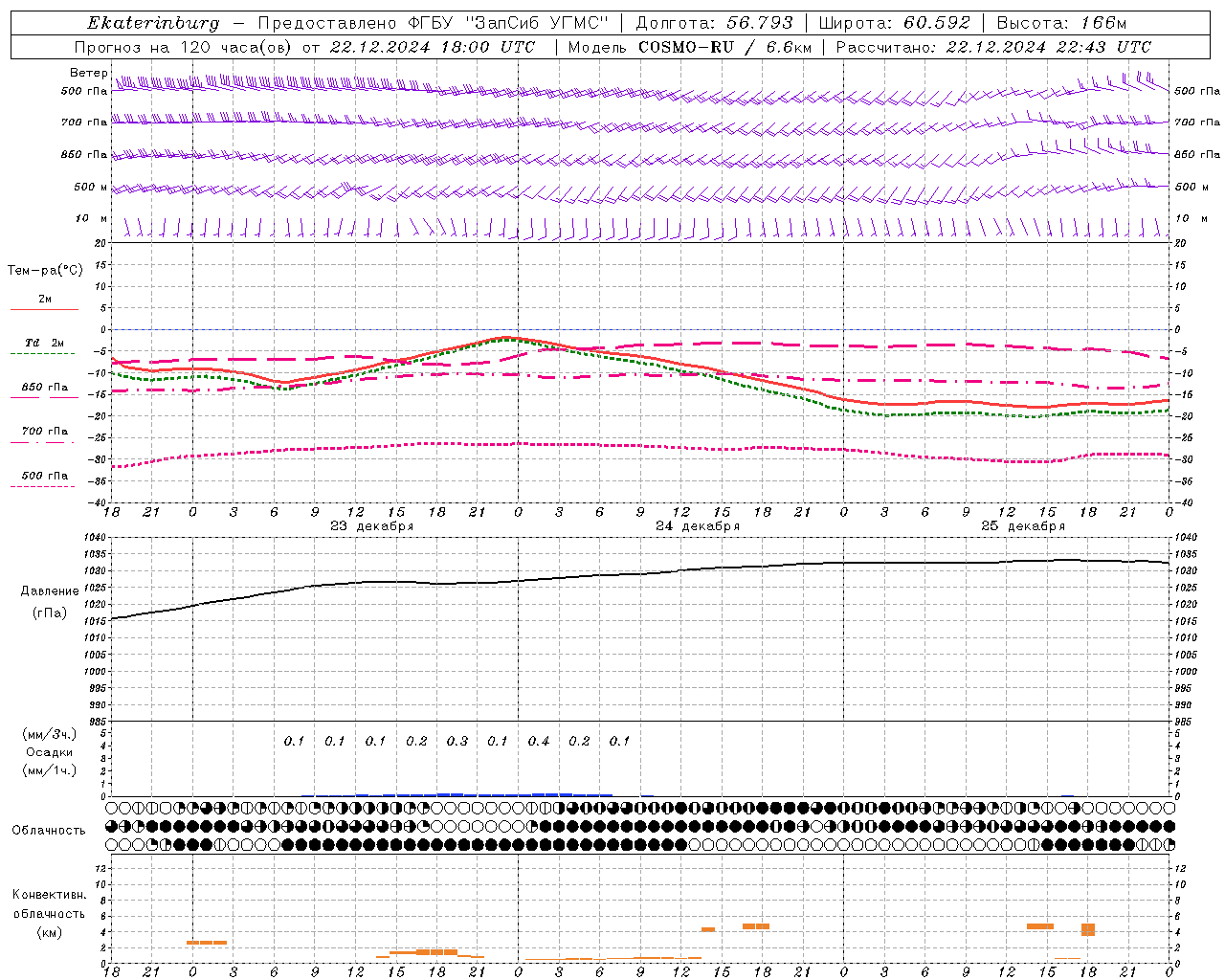1225x980 pixels.
Task: Click the "Рассчитано: 22.12.2024 22:43 UTC" timestamp
Action: coord(993,47)
